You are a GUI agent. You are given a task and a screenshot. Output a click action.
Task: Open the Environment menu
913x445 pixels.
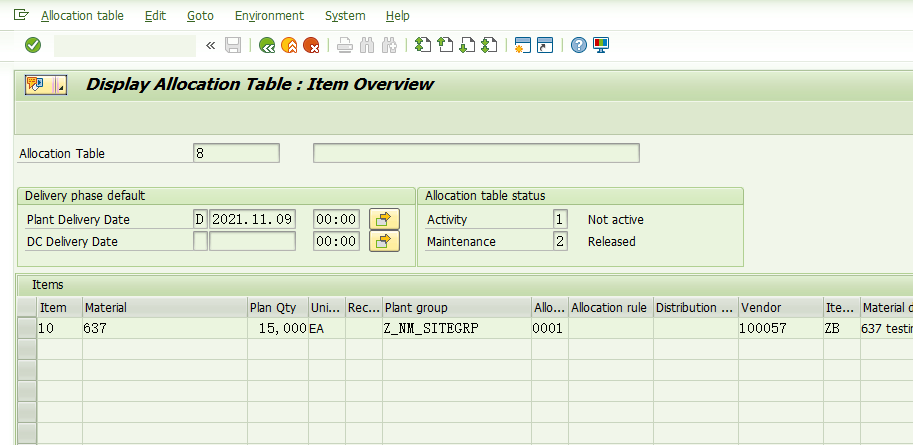click(269, 16)
